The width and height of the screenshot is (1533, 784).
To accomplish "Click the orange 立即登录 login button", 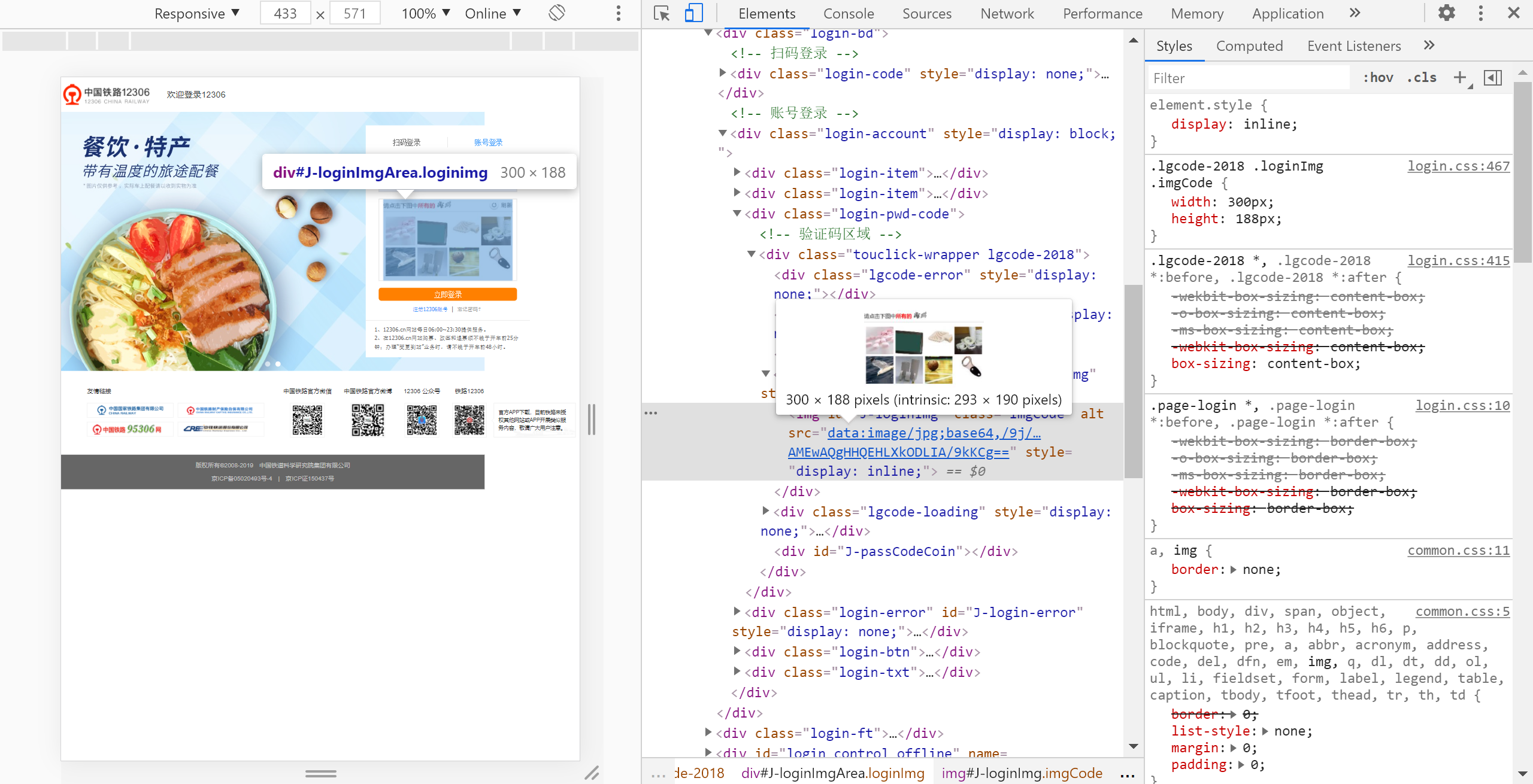I will [447, 294].
